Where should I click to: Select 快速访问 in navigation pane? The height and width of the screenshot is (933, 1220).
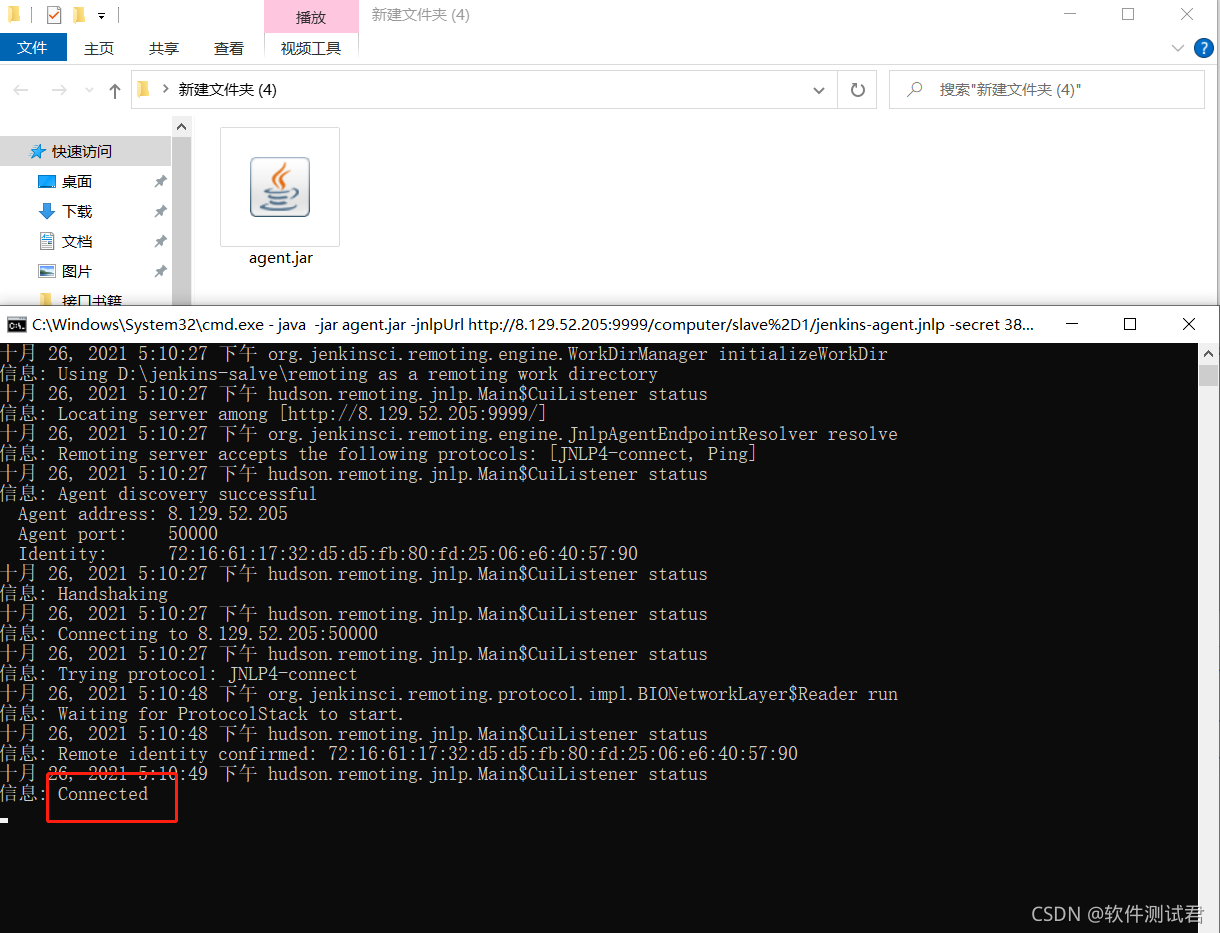[82, 151]
